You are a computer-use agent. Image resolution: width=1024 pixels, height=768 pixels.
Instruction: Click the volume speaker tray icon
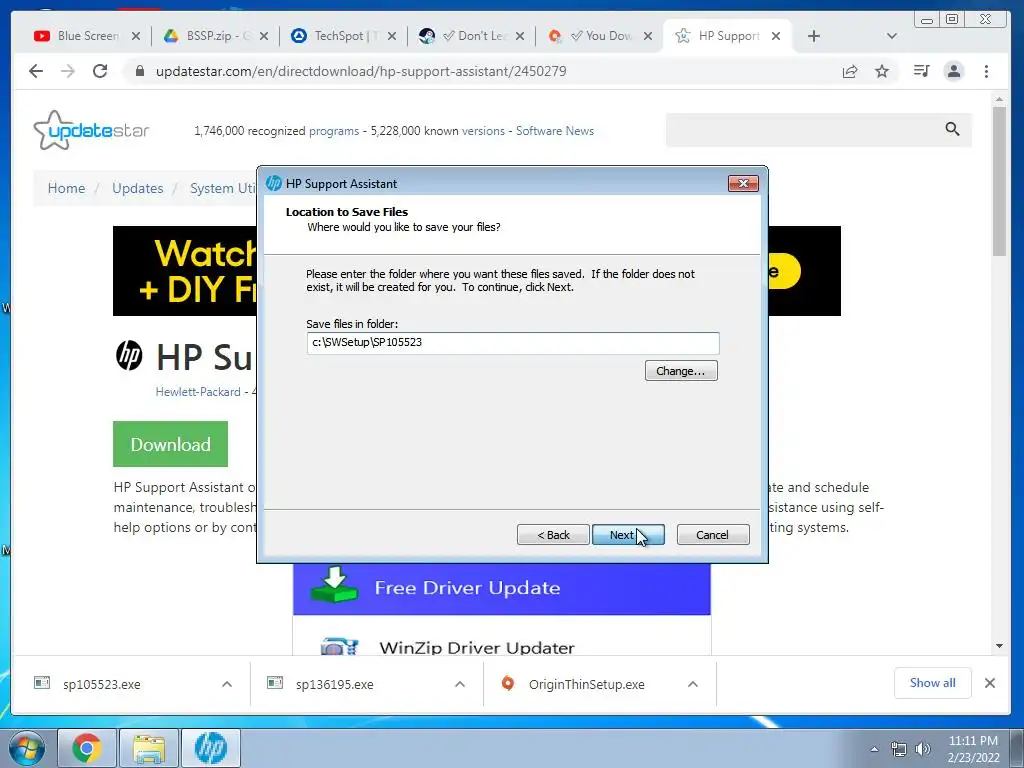click(x=923, y=749)
